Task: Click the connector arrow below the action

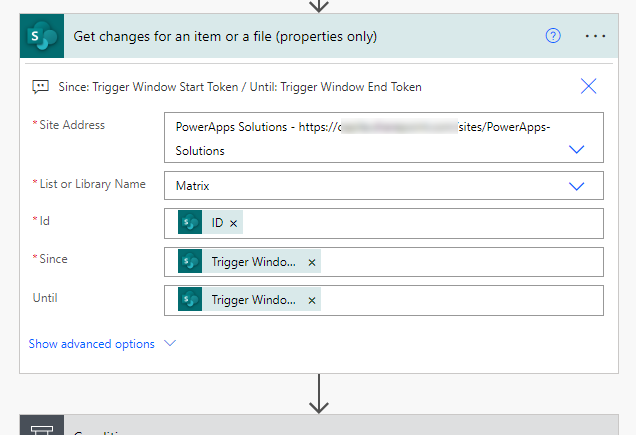Action: pos(319,393)
